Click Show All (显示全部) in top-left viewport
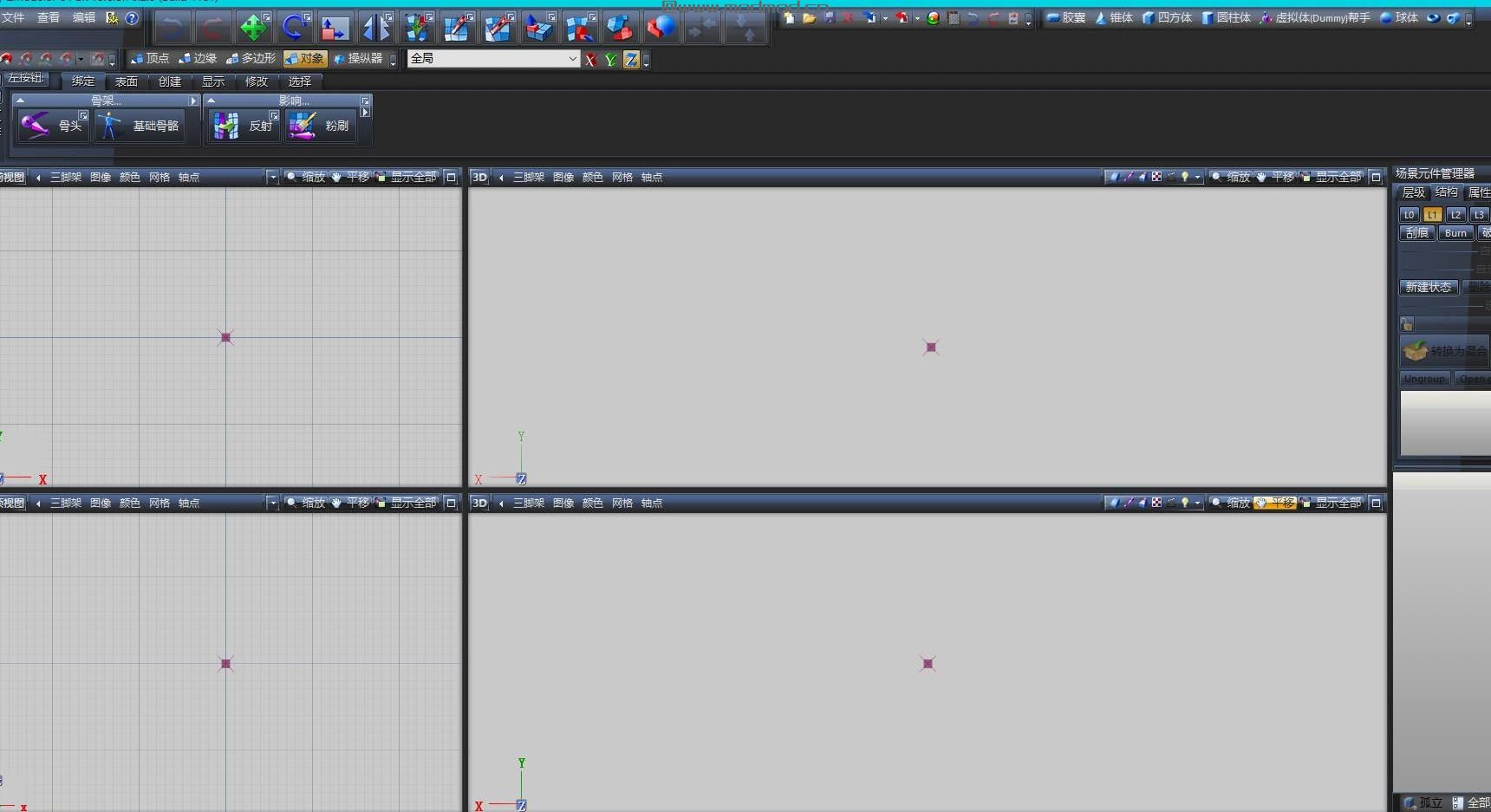 tap(407, 177)
